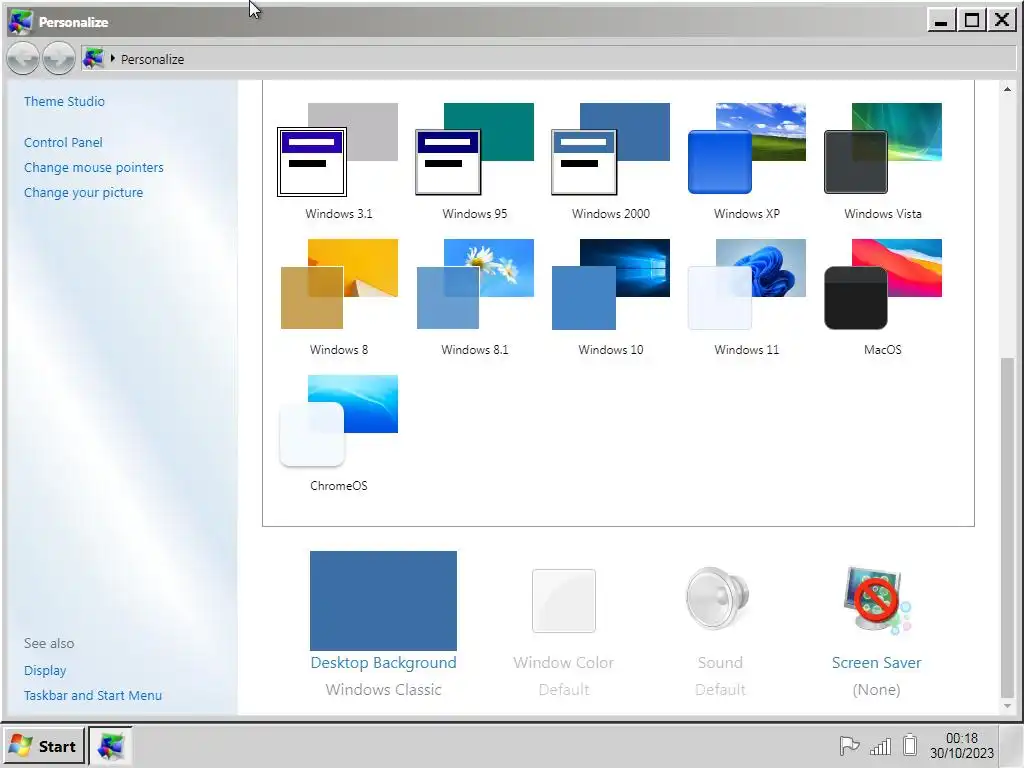
Task: Click the vertical scrollbar thumb
Action: (x=1008, y=528)
